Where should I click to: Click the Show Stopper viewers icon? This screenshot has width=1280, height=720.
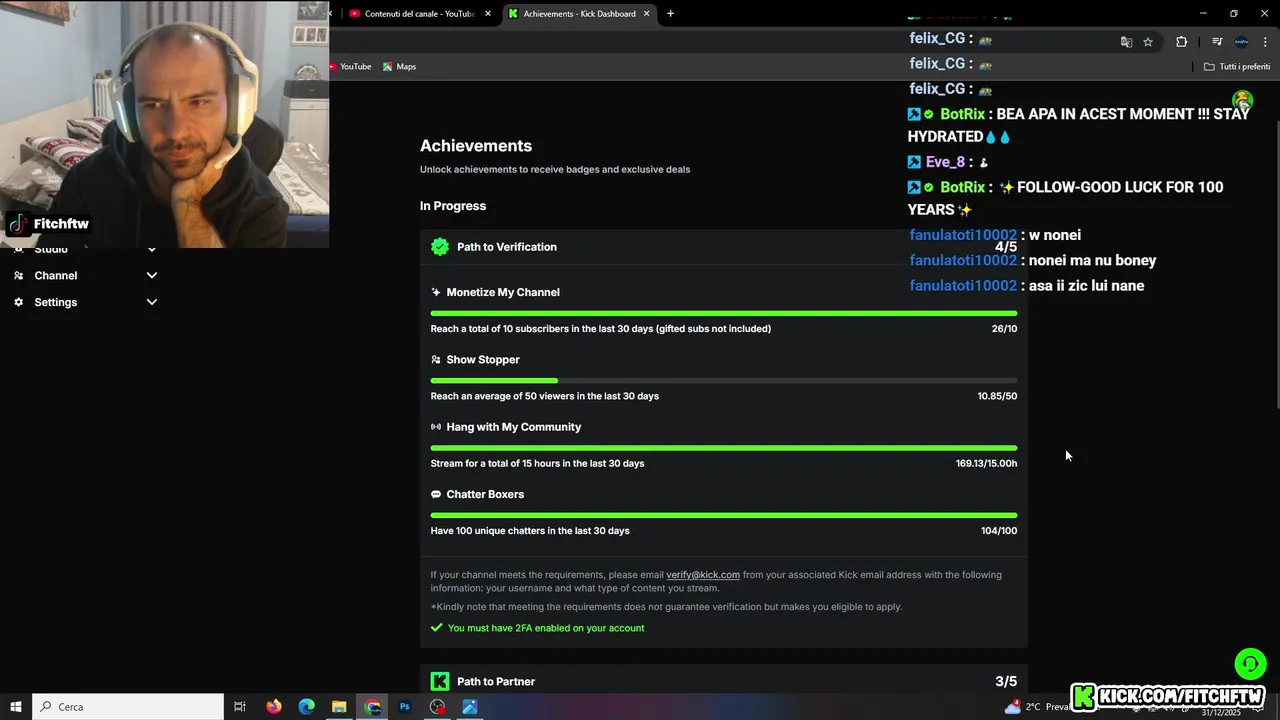click(436, 359)
